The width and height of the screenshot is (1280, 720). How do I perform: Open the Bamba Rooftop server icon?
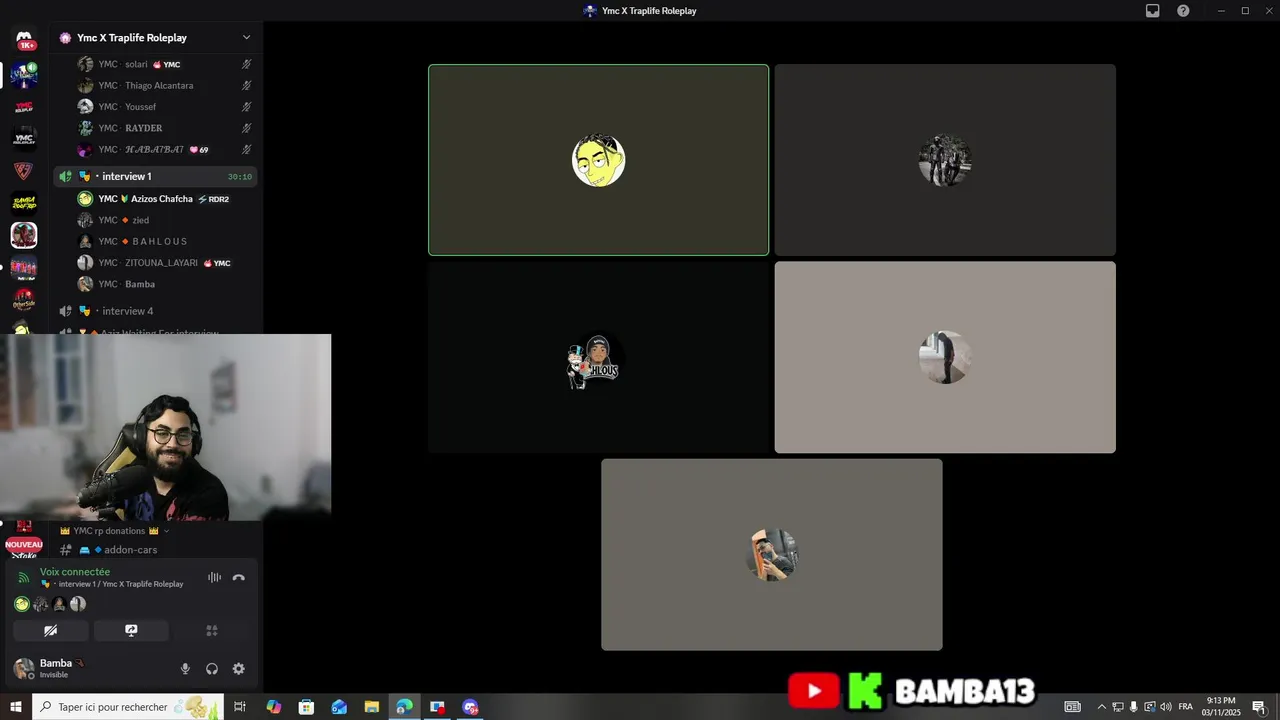[24, 203]
